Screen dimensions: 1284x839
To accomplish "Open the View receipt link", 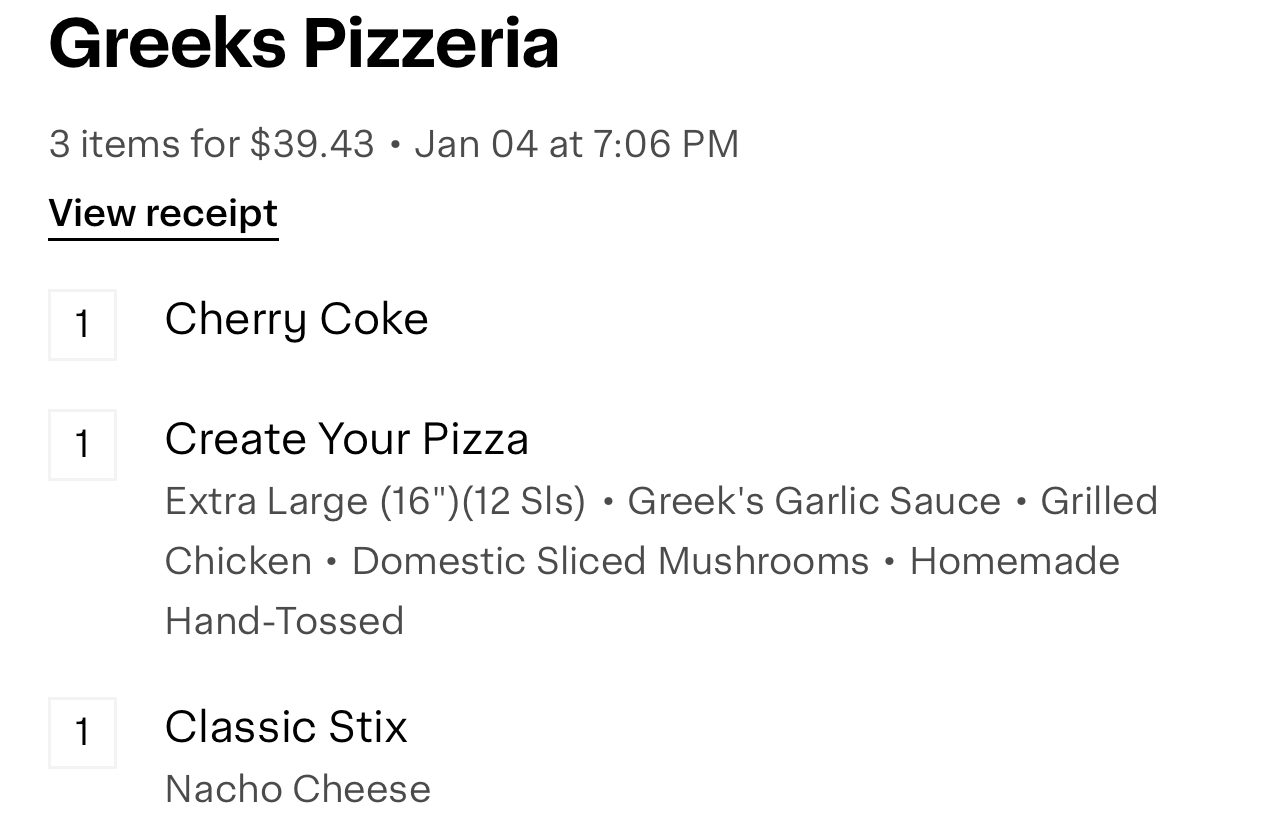I will [x=163, y=214].
